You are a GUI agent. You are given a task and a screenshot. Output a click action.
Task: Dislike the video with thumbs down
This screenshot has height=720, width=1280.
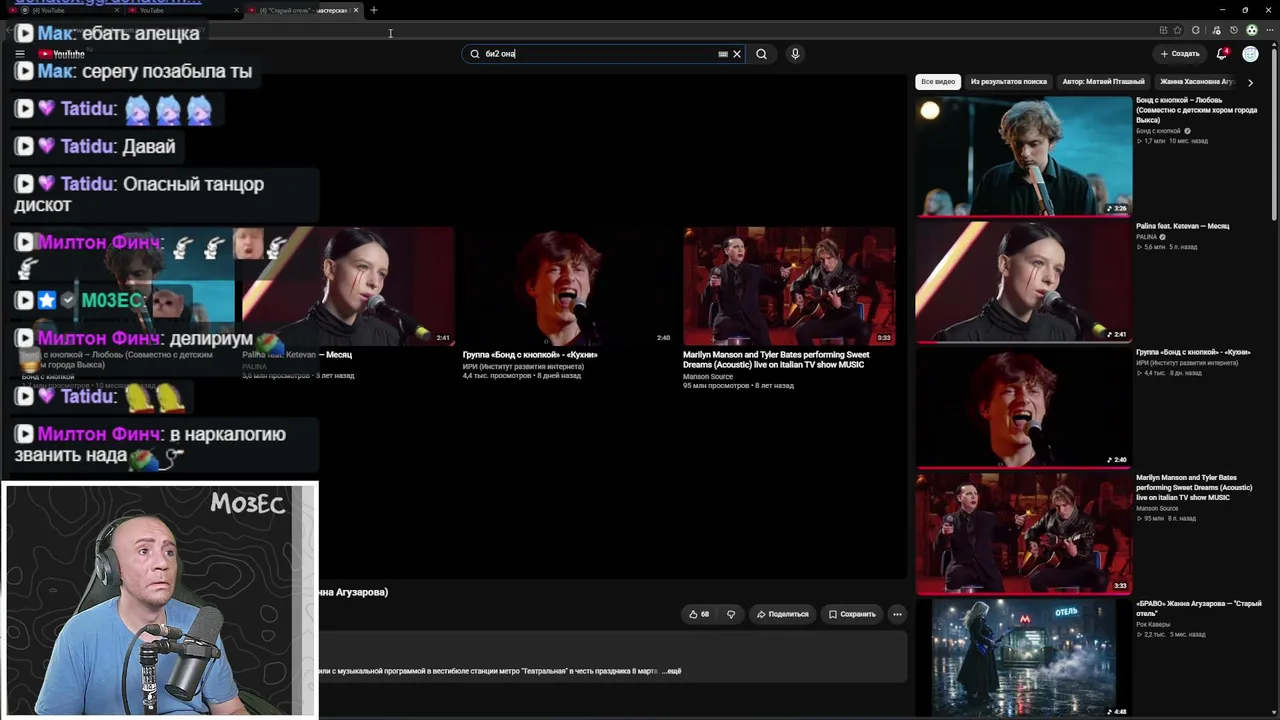pos(731,614)
